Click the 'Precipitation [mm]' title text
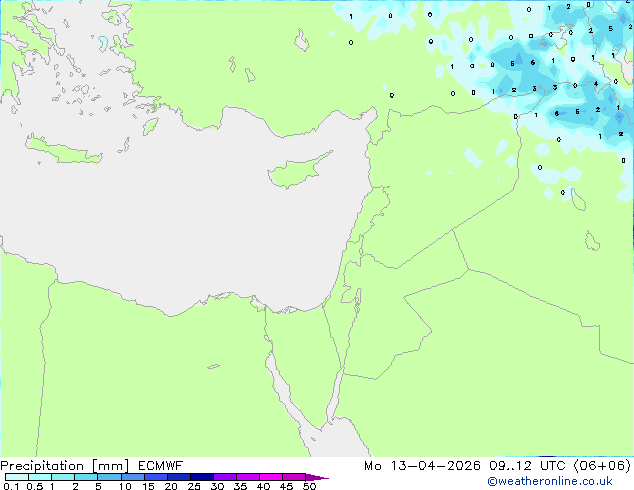This screenshot has height=490, width=634. click(65, 466)
